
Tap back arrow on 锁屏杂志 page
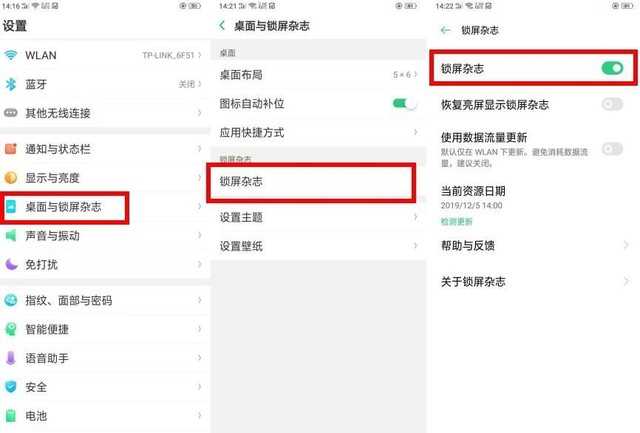(445, 30)
